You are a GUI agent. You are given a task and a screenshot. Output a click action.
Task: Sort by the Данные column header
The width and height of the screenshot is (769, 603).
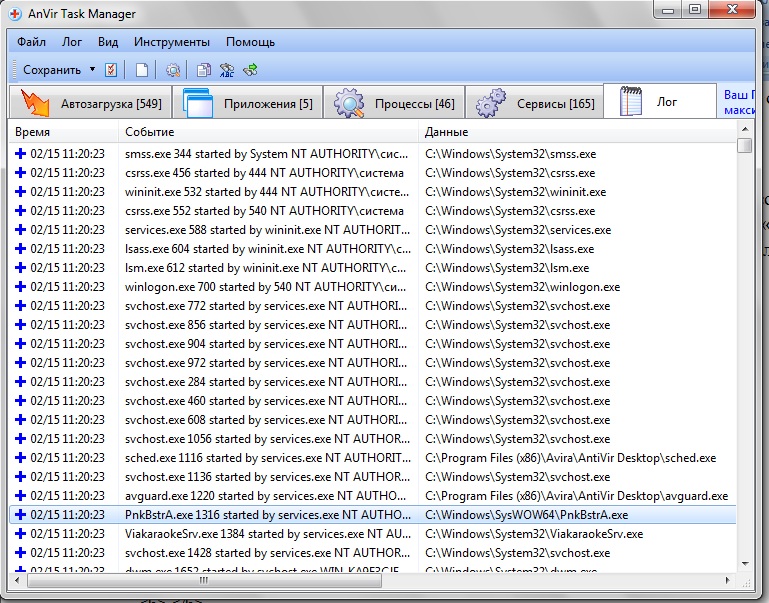577,132
